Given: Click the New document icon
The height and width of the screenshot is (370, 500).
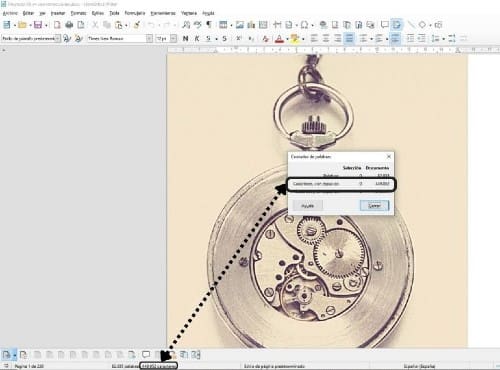Looking at the screenshot, I should pyautogui.click(x=7, y=25).
